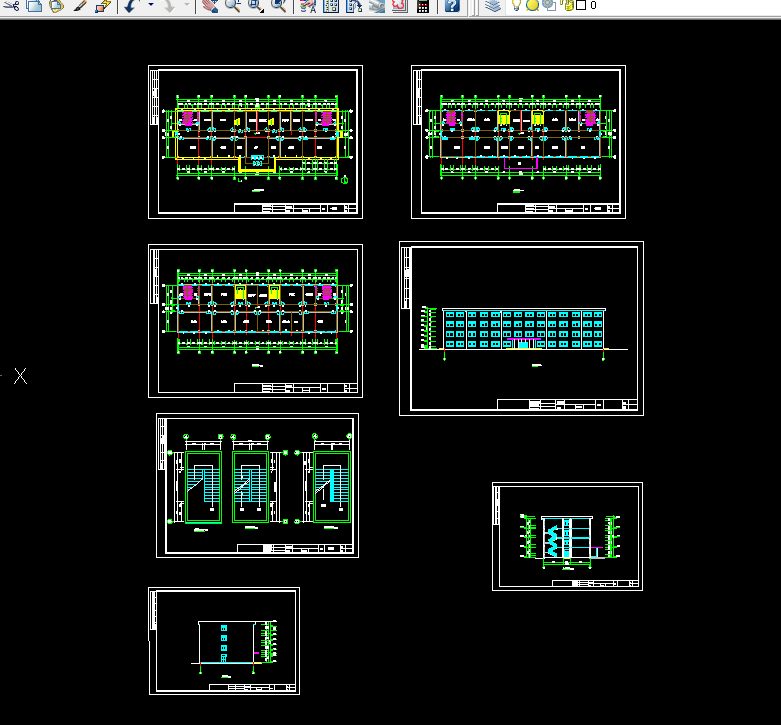Select the Zoom Realtime magnifier
This screenshot has height=725, width=781.
(233, 6)
